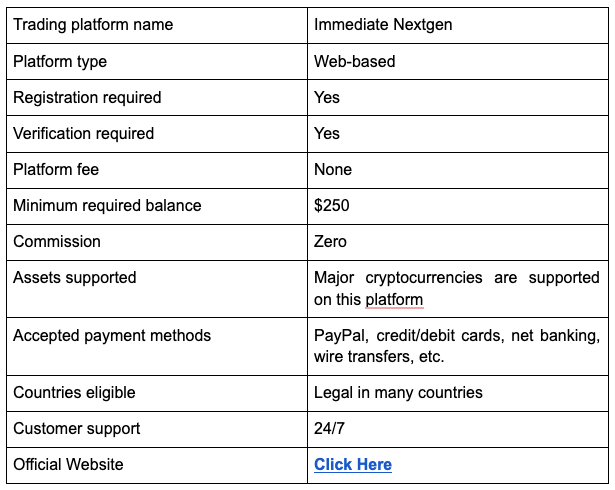This screenshot has width=615, height=490.
Task: Select the 'Immediate Nextgen' cell text
Action: (383, 25)
